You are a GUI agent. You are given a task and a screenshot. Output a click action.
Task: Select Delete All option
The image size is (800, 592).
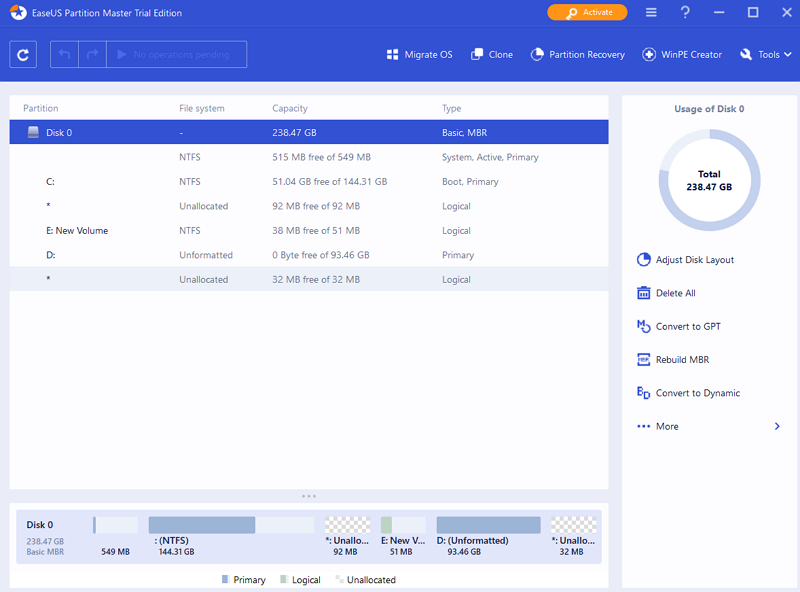(675, 293)
